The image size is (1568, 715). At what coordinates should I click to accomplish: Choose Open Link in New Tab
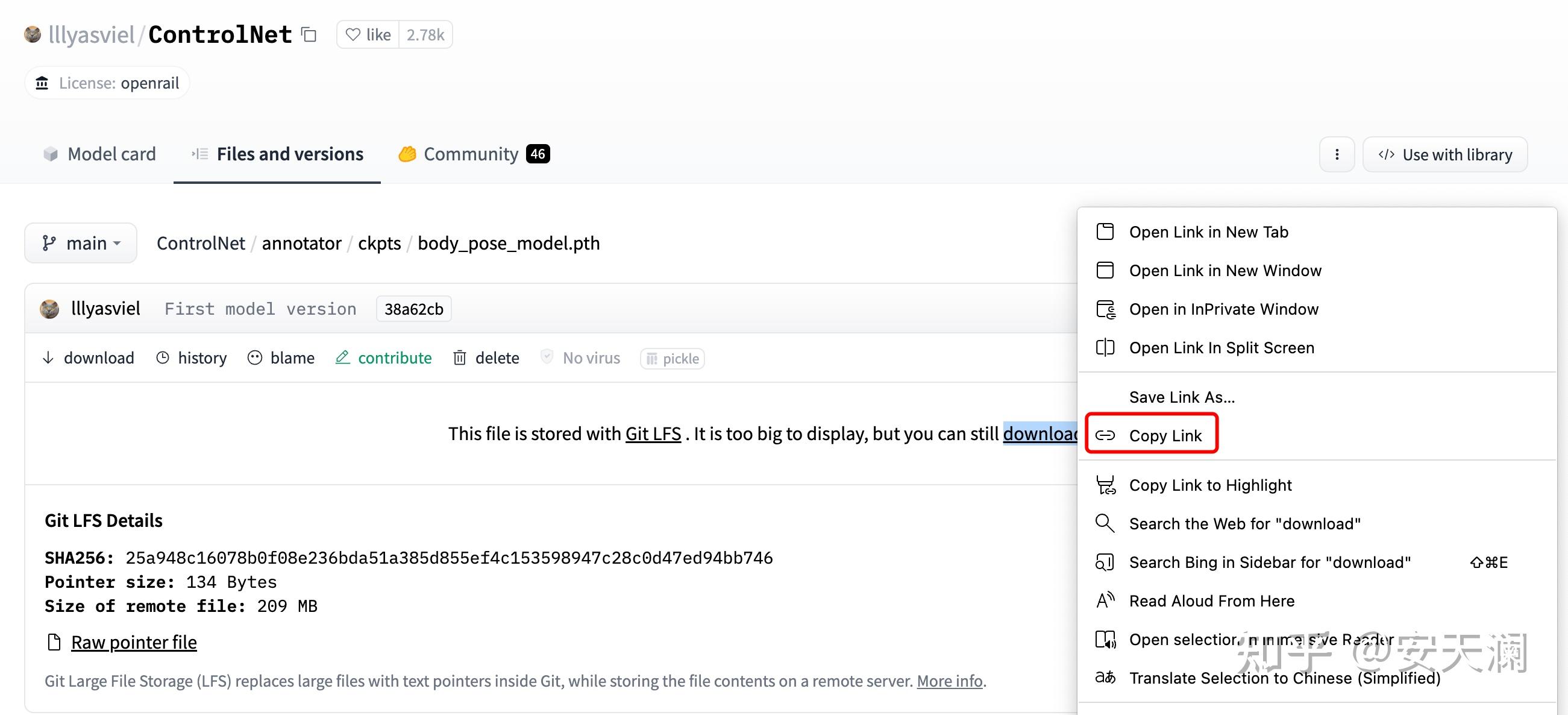[1208, 232]
